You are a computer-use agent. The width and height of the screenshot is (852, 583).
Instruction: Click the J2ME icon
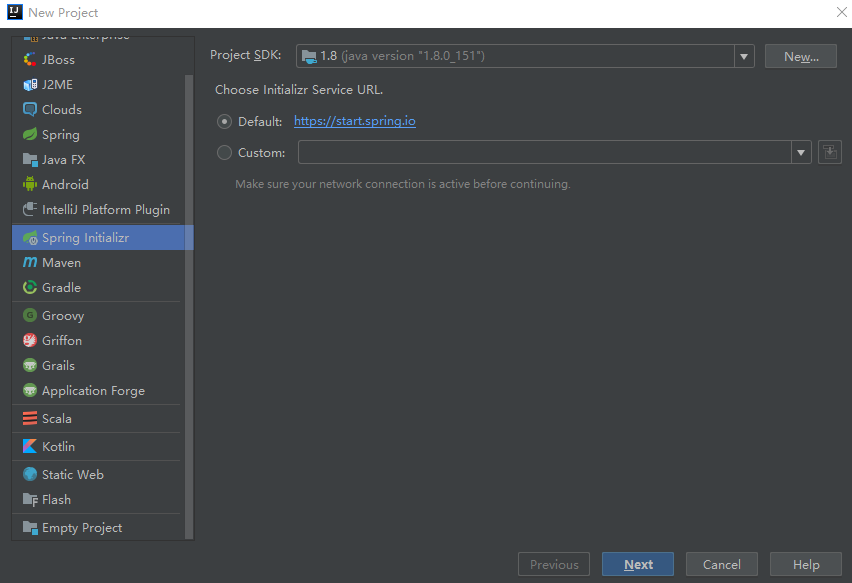[30, 85]
